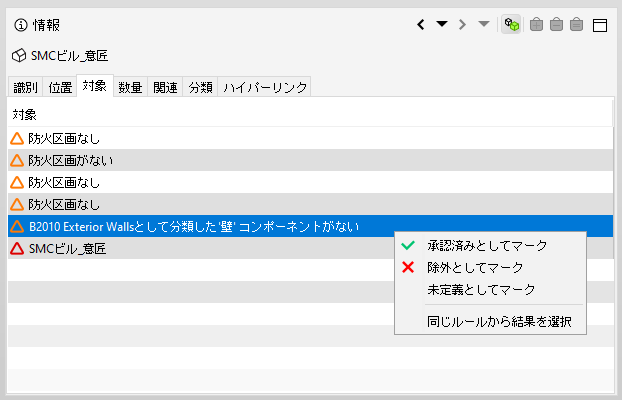Open the 関連 tab
The width and height of the screenshot is (622, 400).
(x=165, y=87)
